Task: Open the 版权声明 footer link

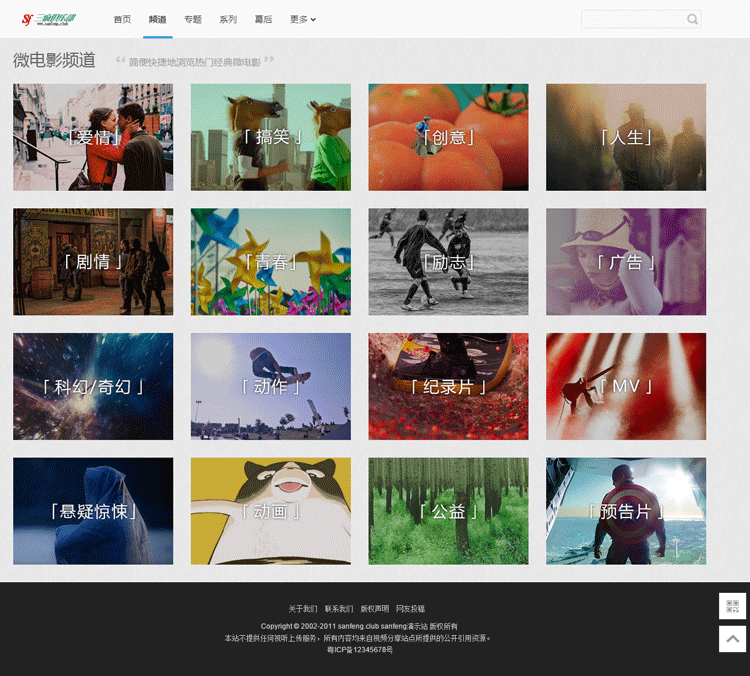Action: point(375,609)
